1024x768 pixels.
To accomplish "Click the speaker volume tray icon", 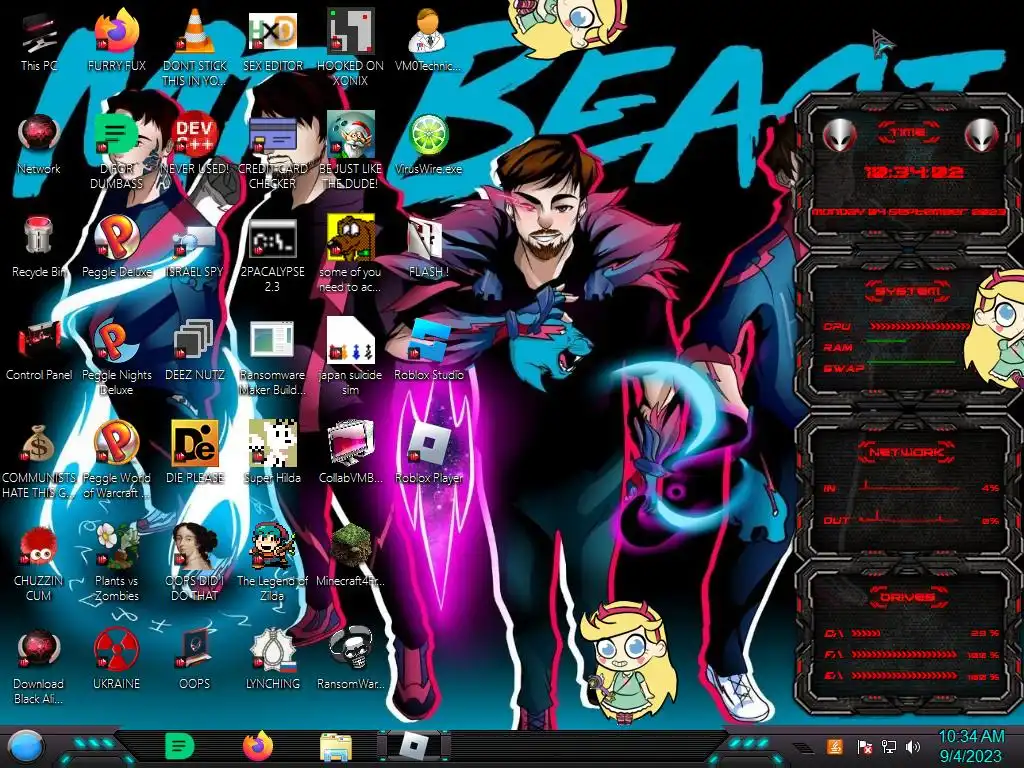I will pos(913,746).
